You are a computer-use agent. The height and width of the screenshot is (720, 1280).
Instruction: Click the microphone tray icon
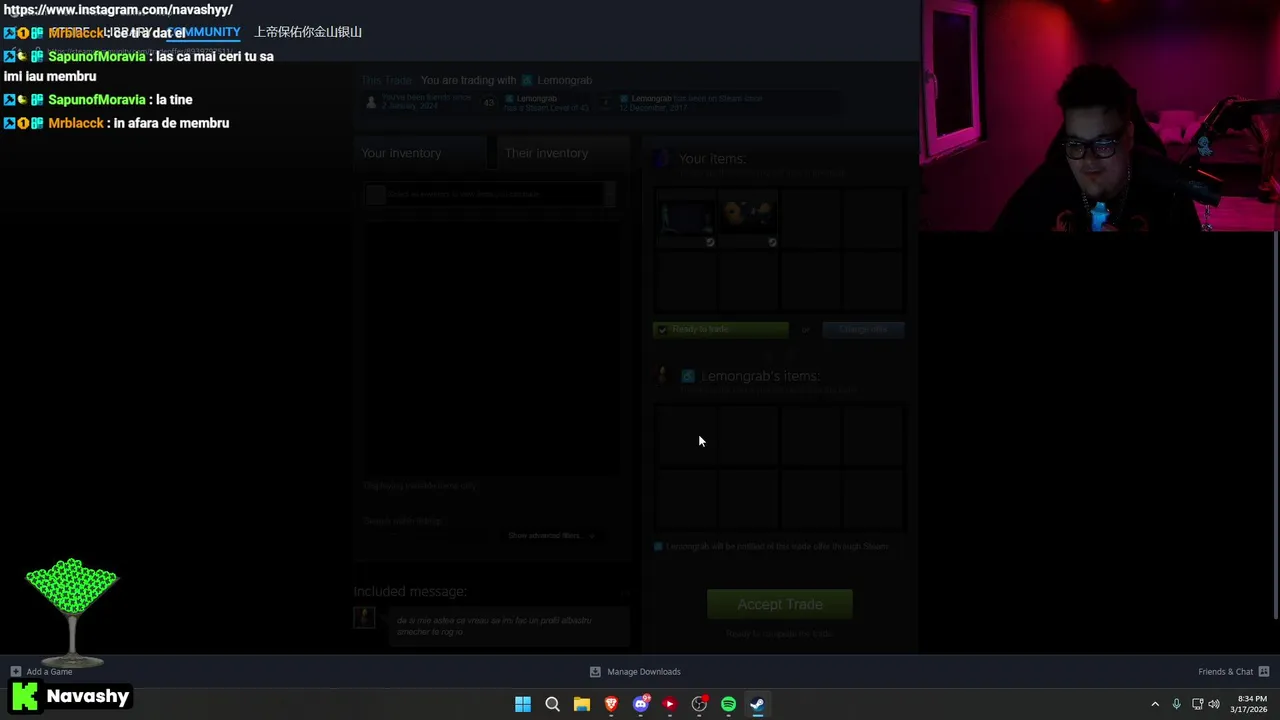[1176, 704]
